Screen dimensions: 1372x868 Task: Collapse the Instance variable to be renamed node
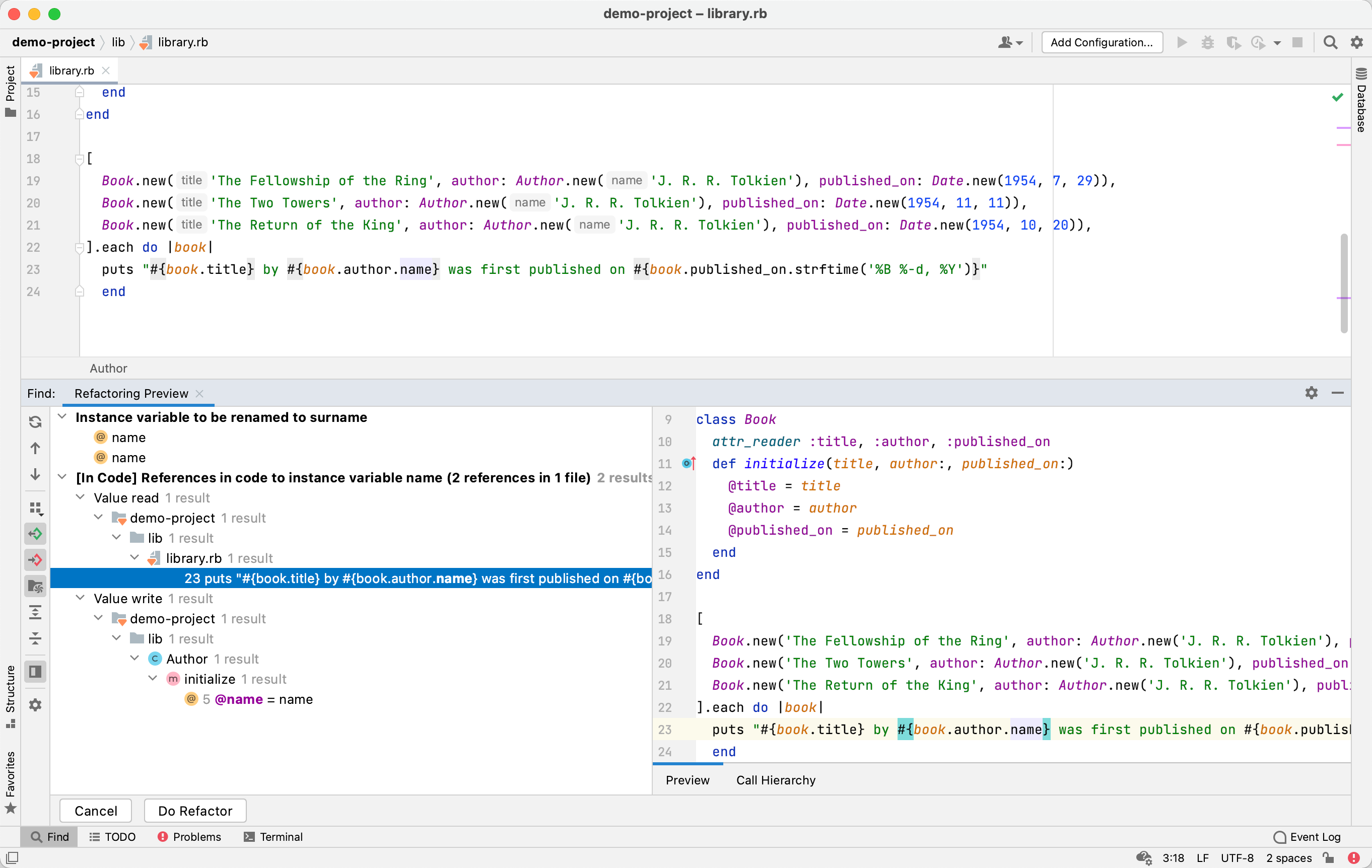(62, 417)
